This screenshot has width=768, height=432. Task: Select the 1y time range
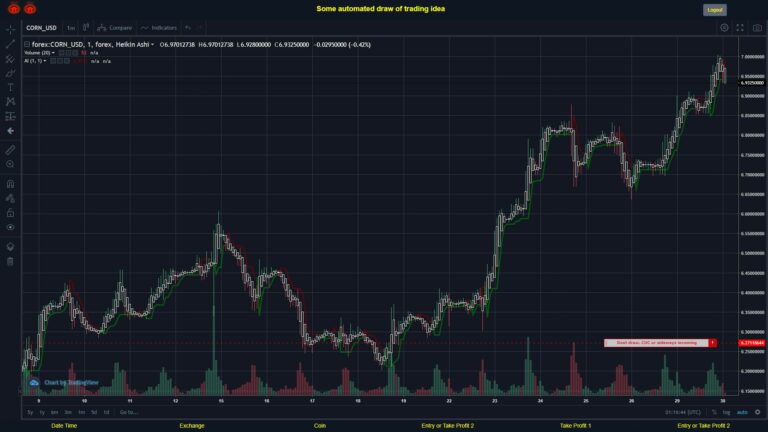(x=42, y=412)
